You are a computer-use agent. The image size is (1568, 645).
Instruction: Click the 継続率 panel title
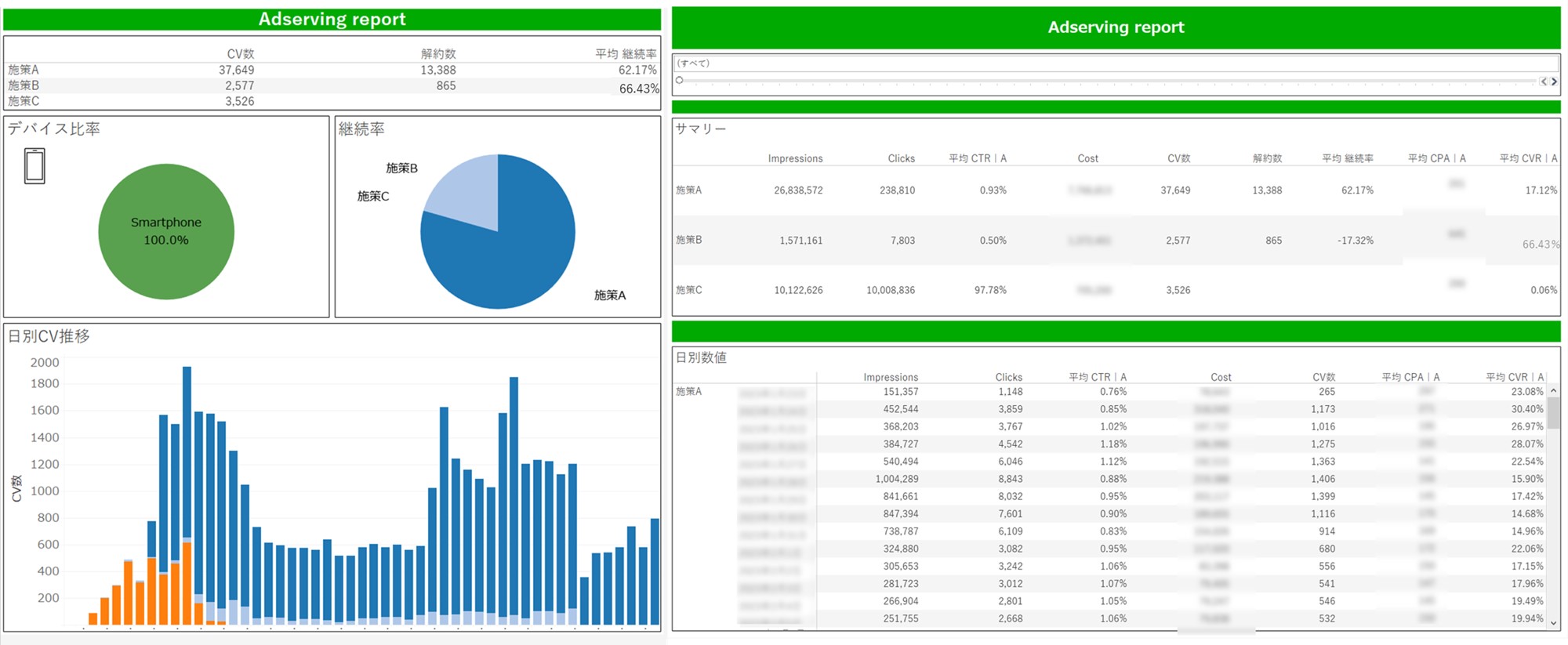[361, 129]
